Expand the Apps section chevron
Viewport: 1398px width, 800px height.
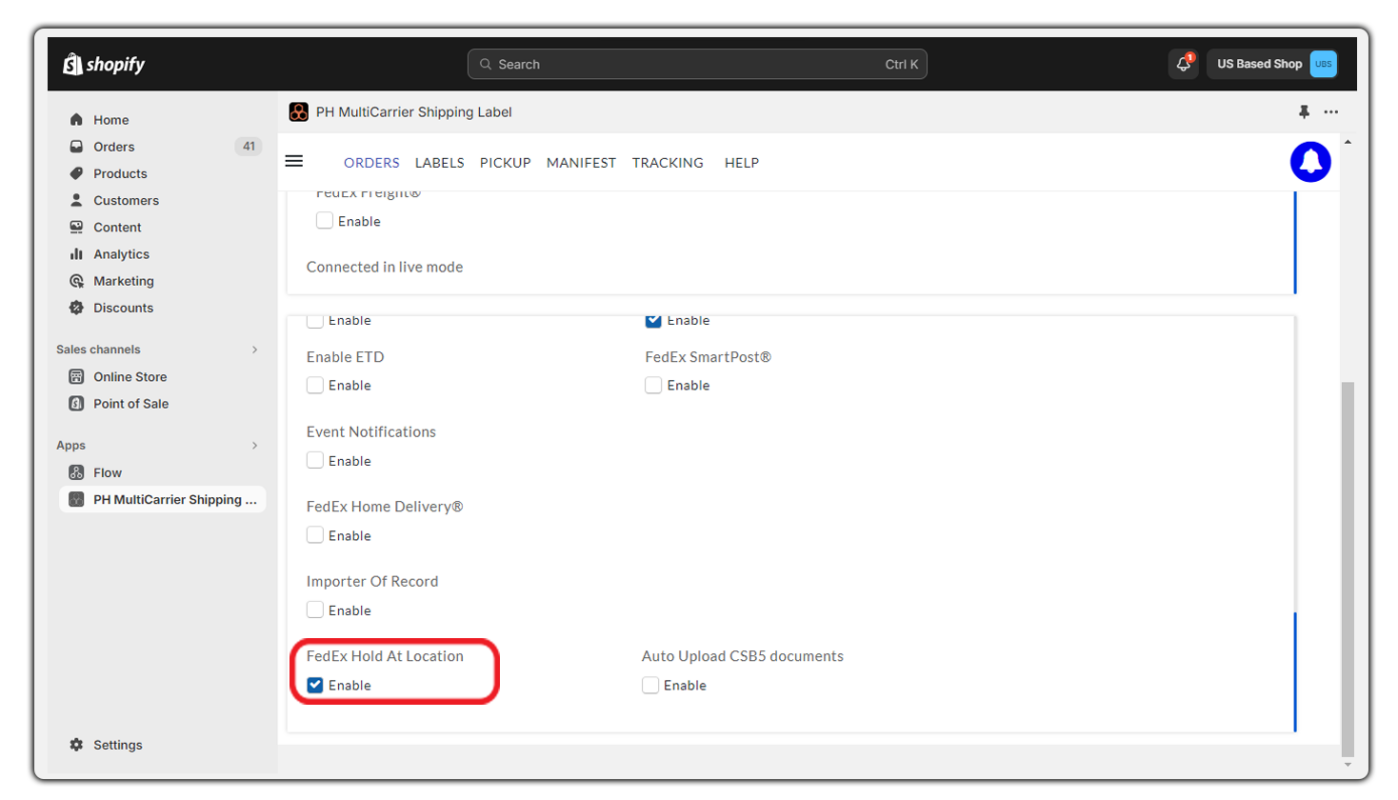[x=254, y=446]
